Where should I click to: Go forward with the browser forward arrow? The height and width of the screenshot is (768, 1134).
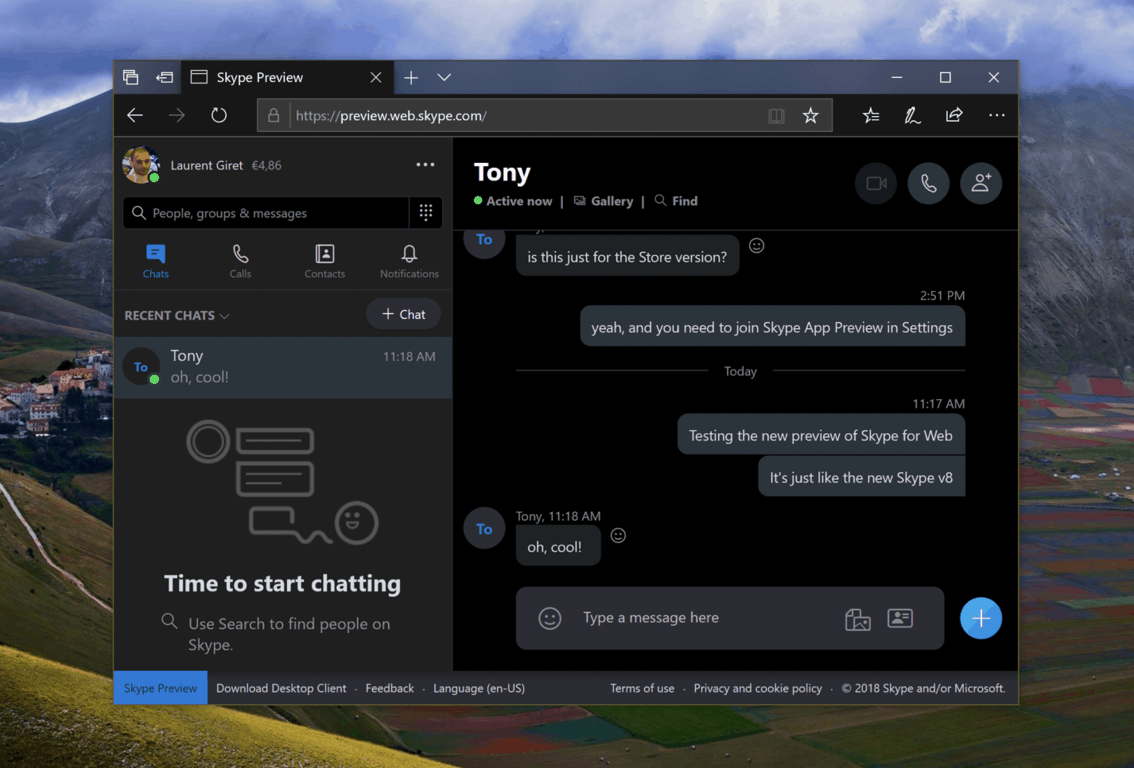pyautogui.click(x=177, y=115)
